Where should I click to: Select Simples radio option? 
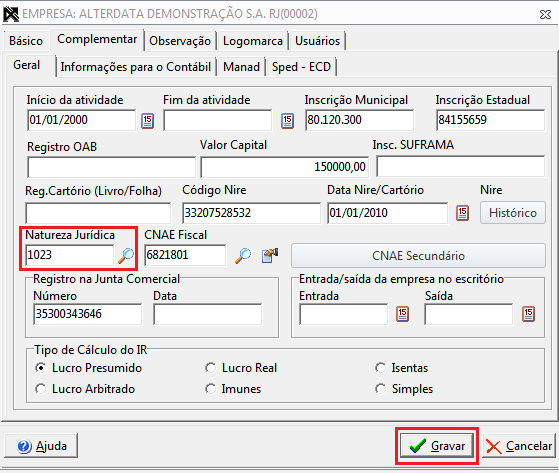coord(380,389)
